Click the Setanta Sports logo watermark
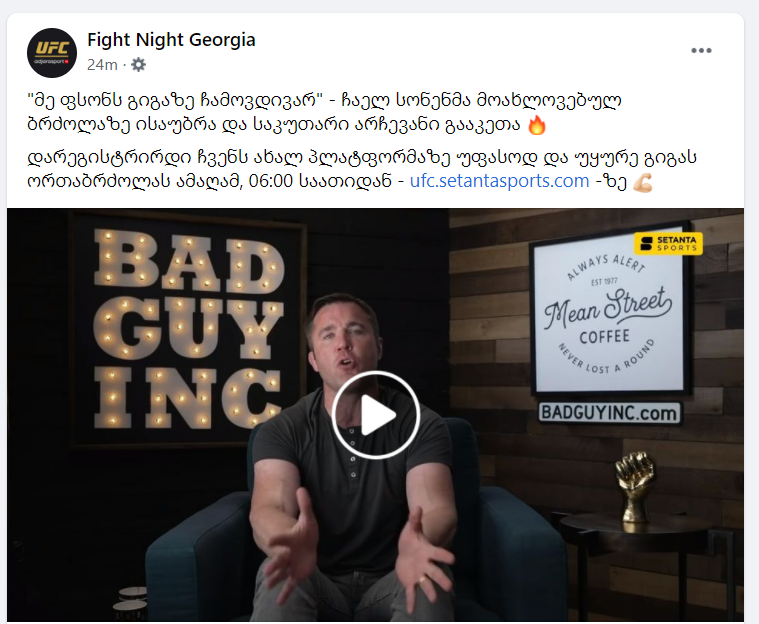 [x=668, y=244]
